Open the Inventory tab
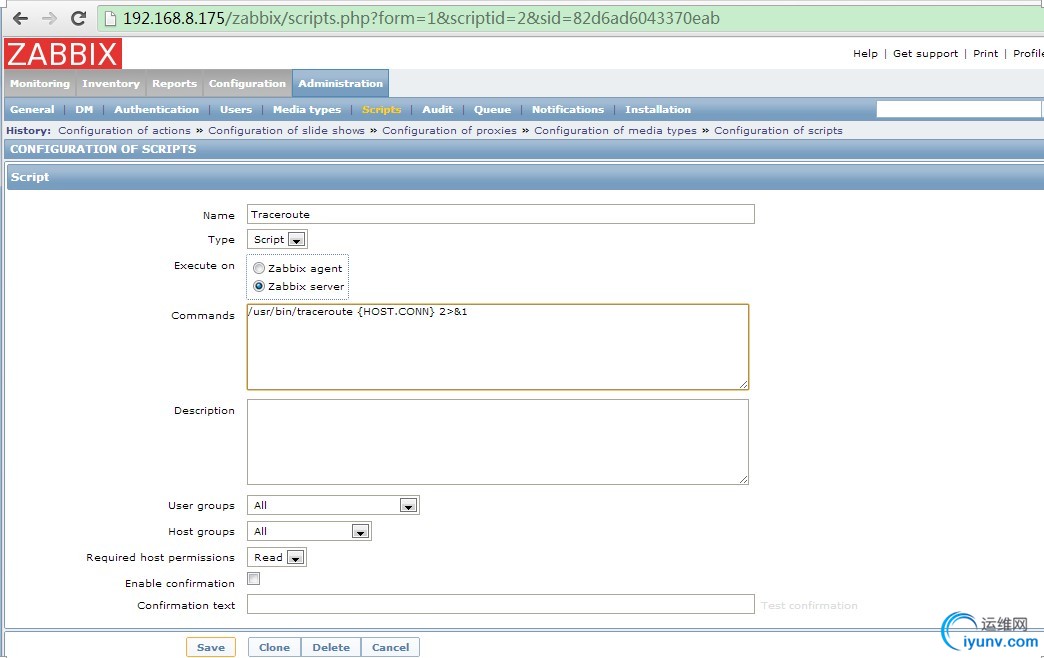Viewport: 1044px width, 658px height. pyautogui.click(x=111, y=84)
